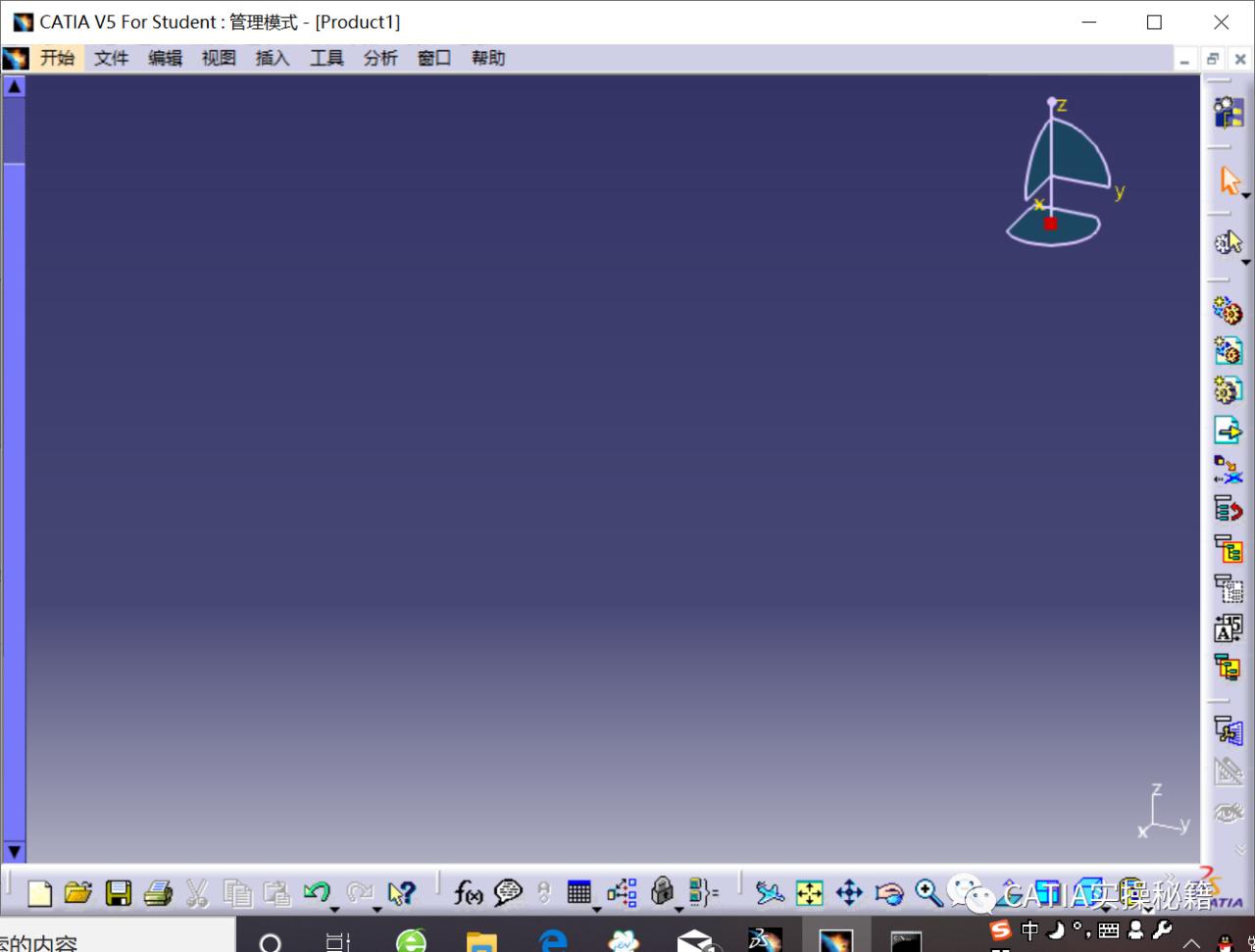Viewport: 1255px width, 952px height.
Task: Save the product with the floppy icon
Action: pyautogui.click(x=119, y=893)
